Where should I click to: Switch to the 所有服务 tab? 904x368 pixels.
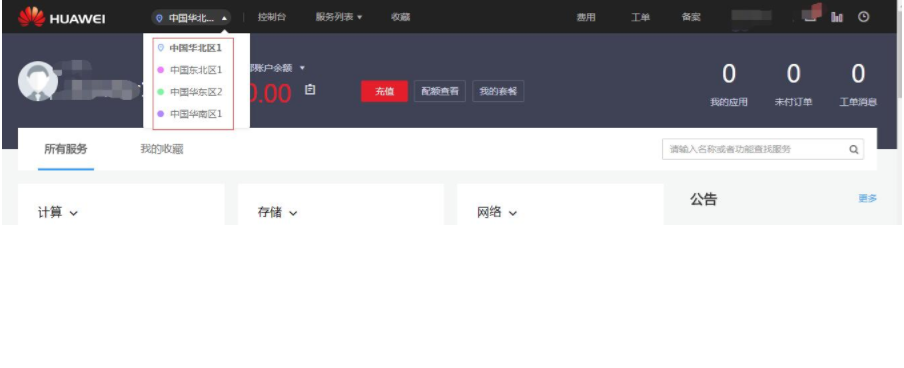tap(66, 149)
